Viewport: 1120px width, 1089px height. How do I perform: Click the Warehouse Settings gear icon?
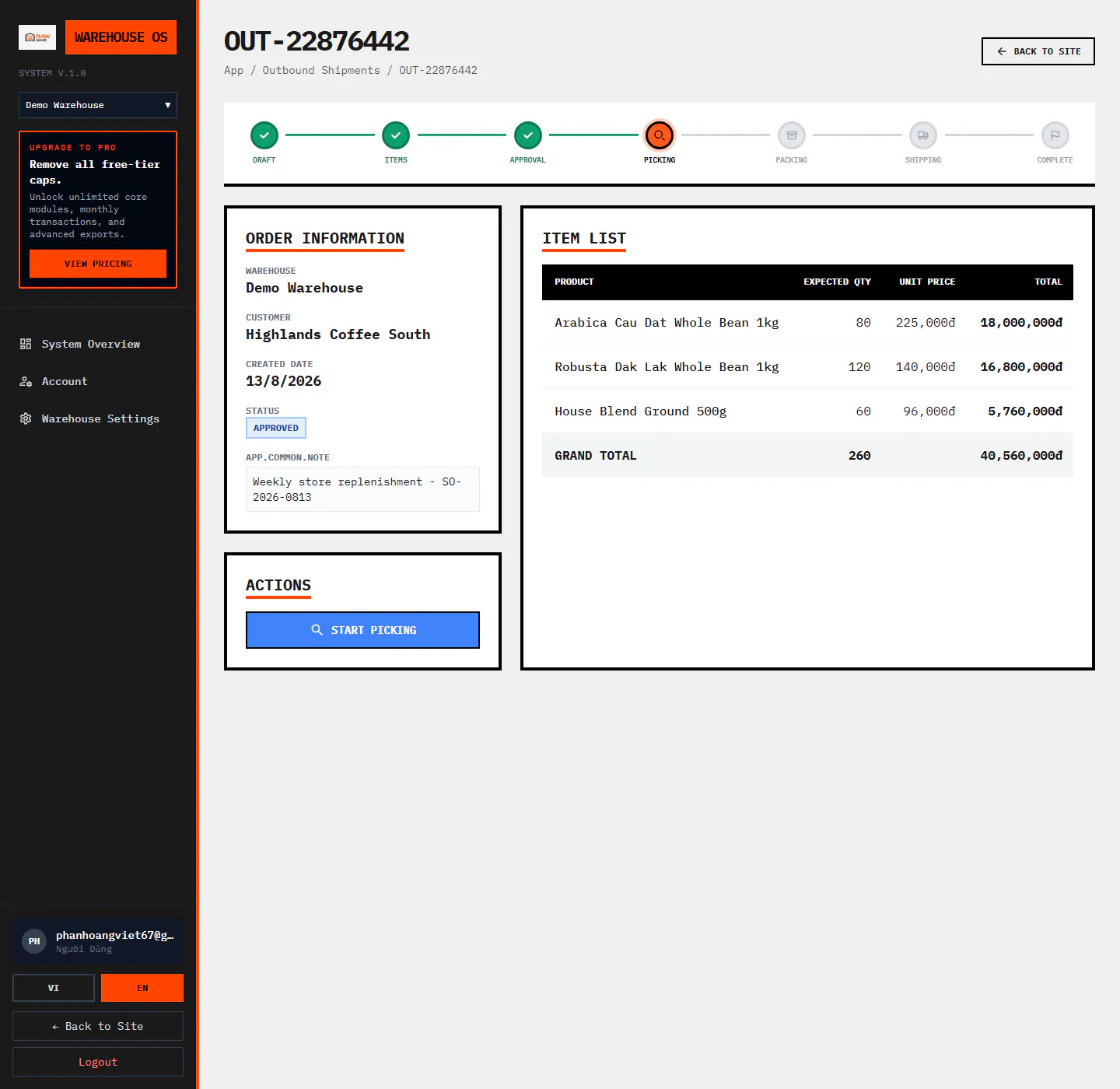point(26,418)
